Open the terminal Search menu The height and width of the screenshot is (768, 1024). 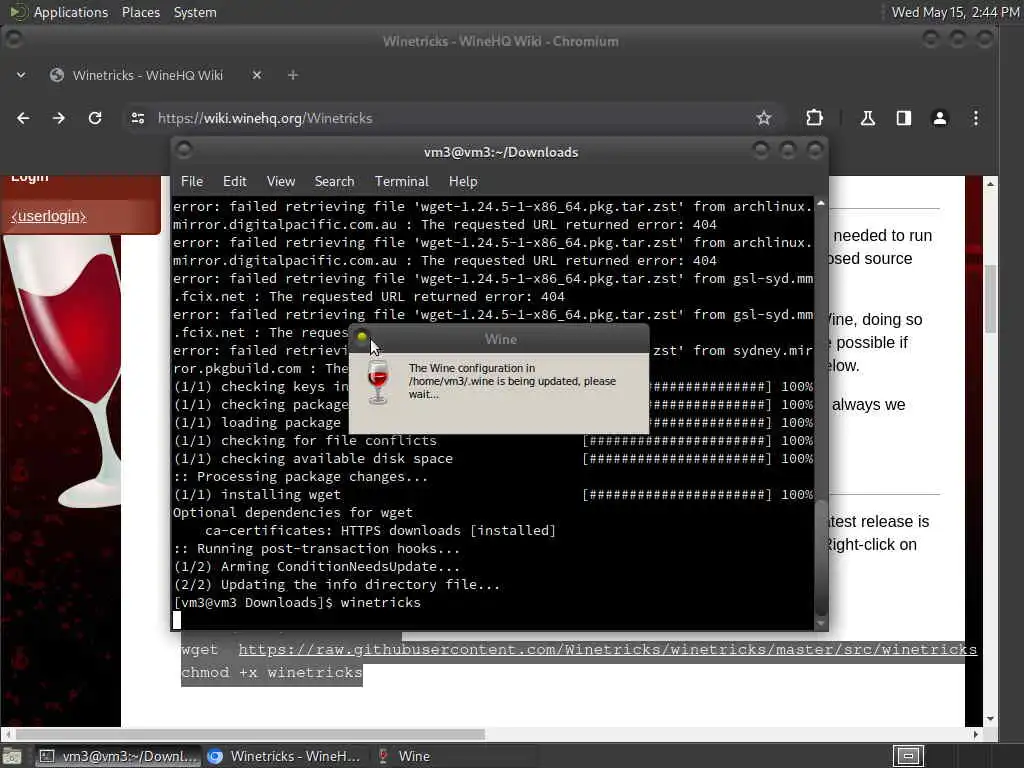click(334, 182)
